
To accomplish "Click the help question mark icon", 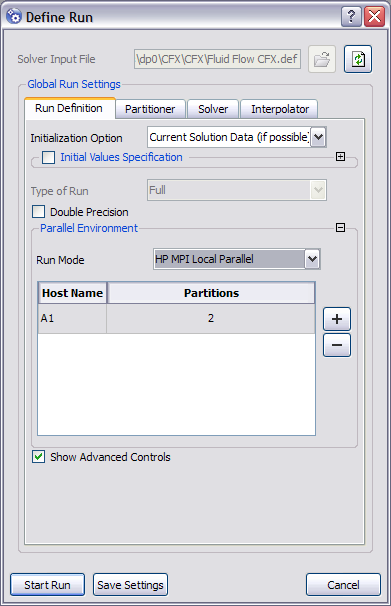I will point(351,17).
